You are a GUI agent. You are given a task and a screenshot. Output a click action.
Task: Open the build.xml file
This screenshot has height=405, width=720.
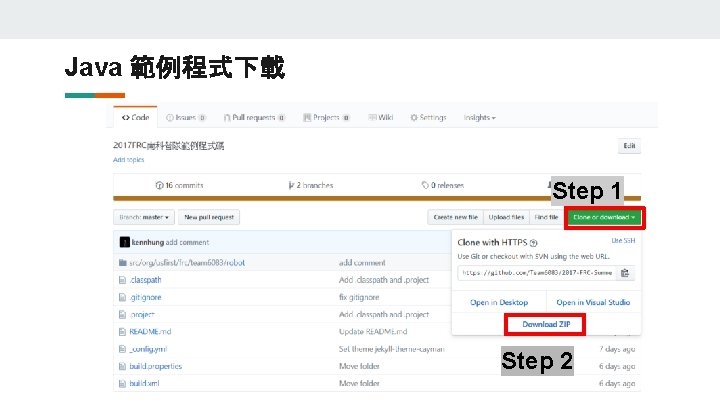(x=144, y=383)
